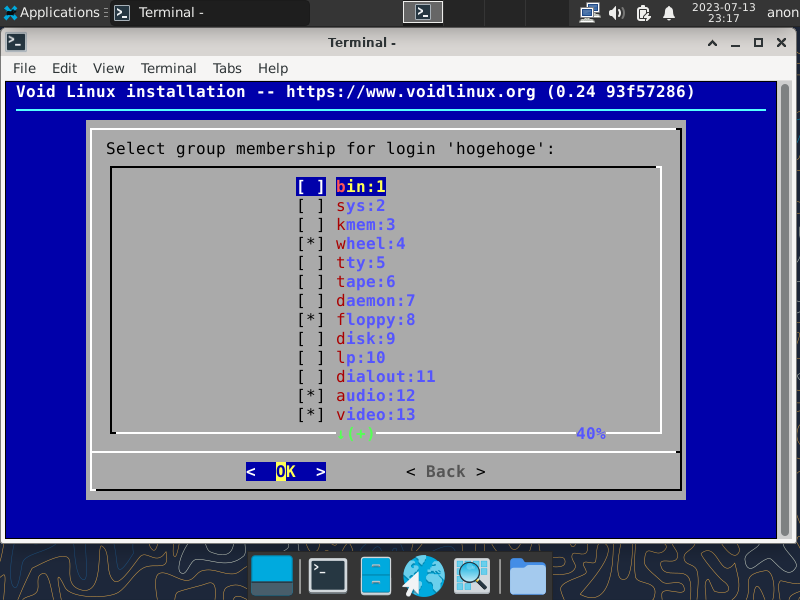Open Application Finder magnifier dock icon
Screen dimensions: 800x600
click(x=471, y=576)
